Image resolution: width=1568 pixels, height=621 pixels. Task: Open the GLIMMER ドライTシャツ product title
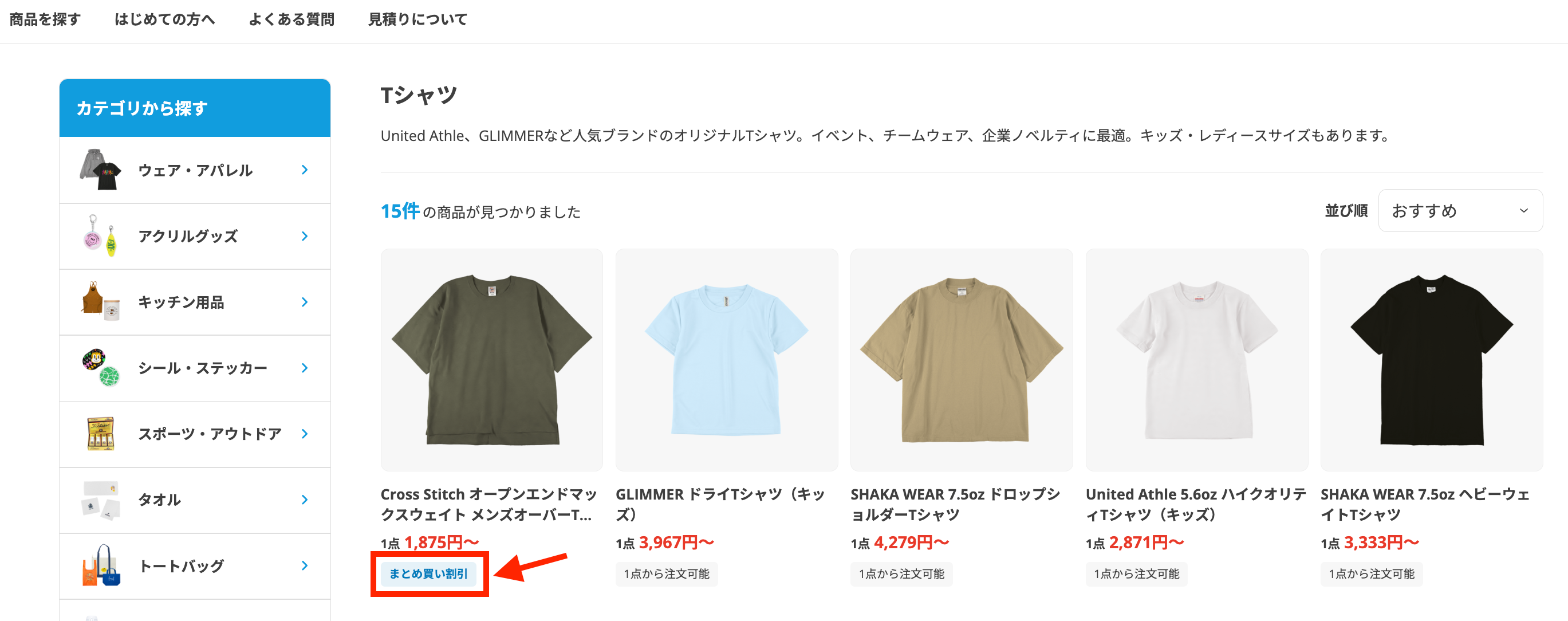(x=720, y=504)
